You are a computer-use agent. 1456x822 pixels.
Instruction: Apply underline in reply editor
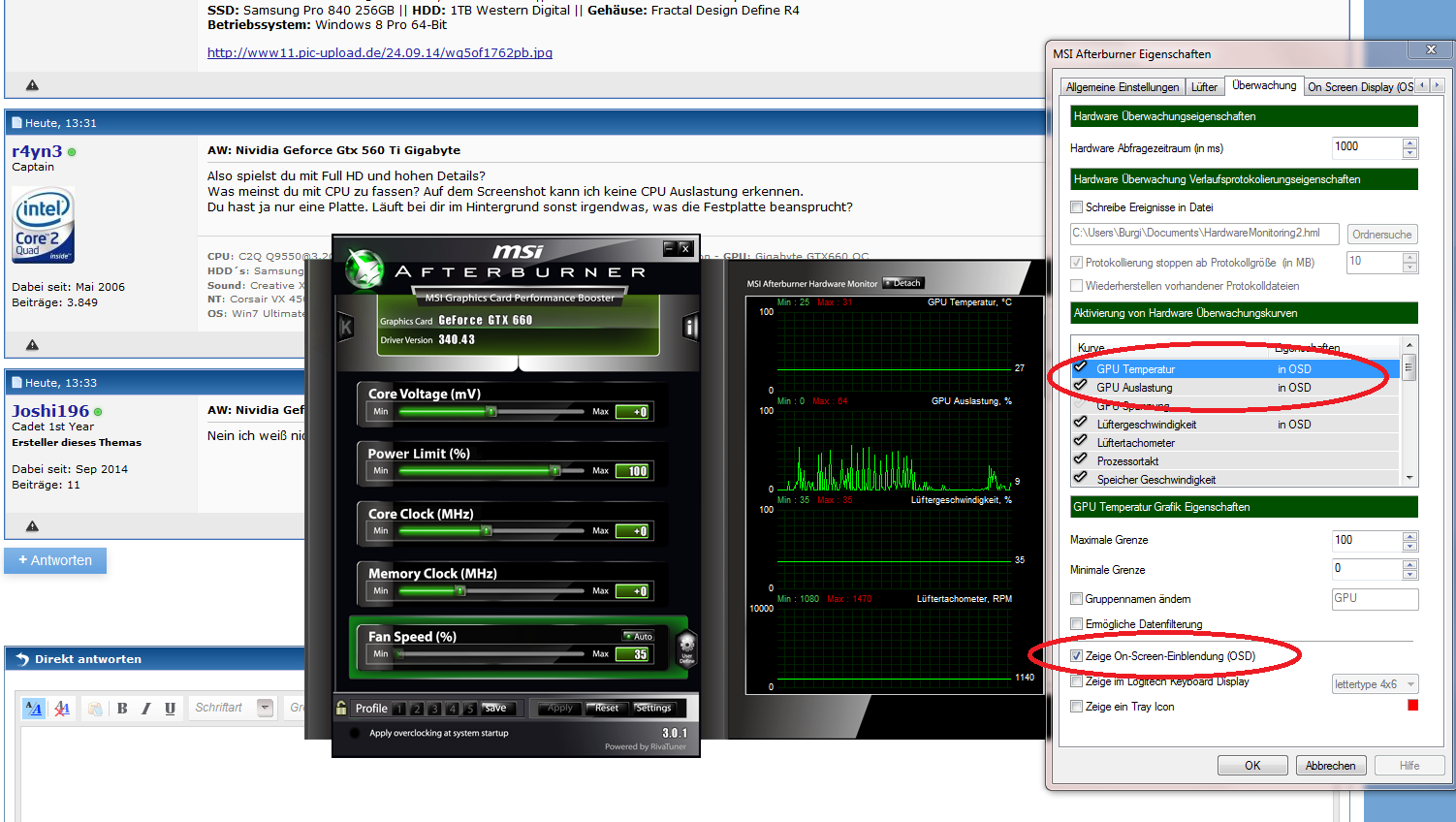pyautogui.click(x=170, y=709)
